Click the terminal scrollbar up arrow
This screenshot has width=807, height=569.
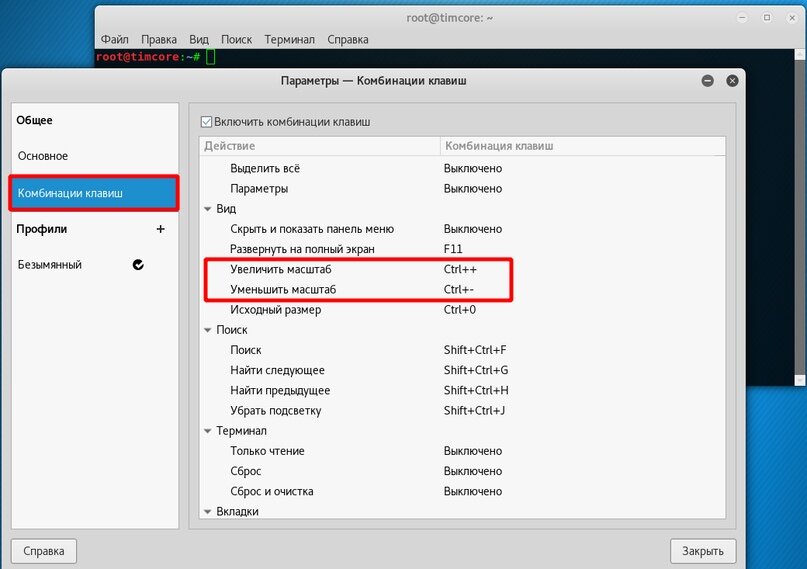(800, 54)
